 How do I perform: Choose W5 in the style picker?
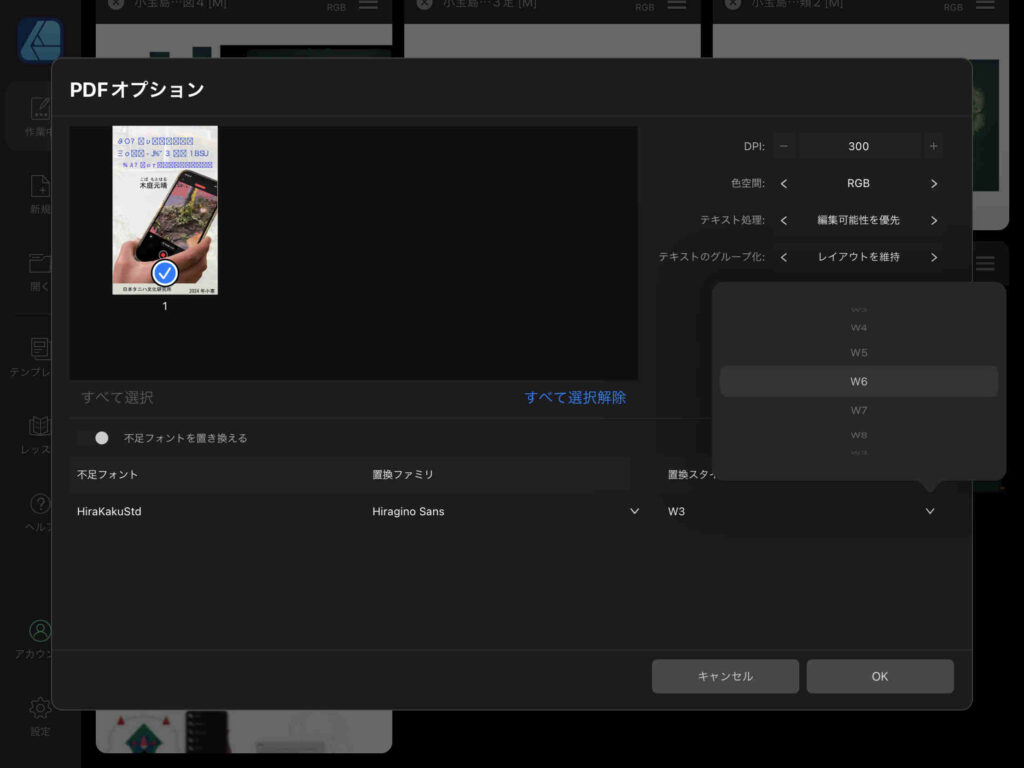(858, 353)
